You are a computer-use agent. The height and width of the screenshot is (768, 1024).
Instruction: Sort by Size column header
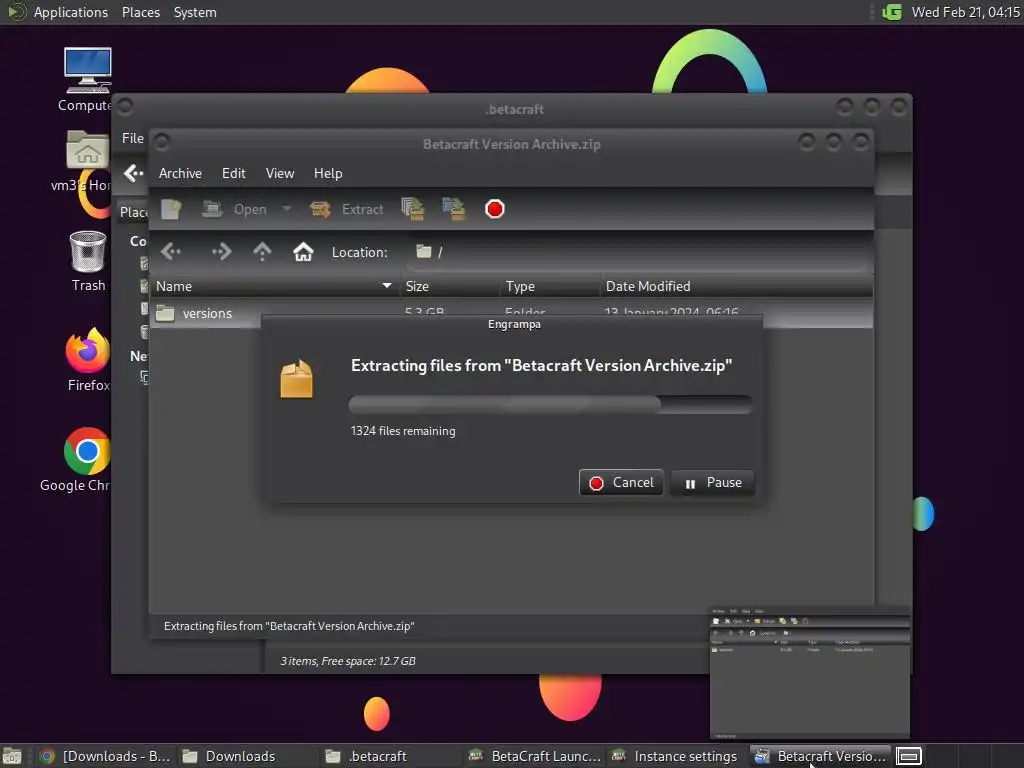[450, 286]
